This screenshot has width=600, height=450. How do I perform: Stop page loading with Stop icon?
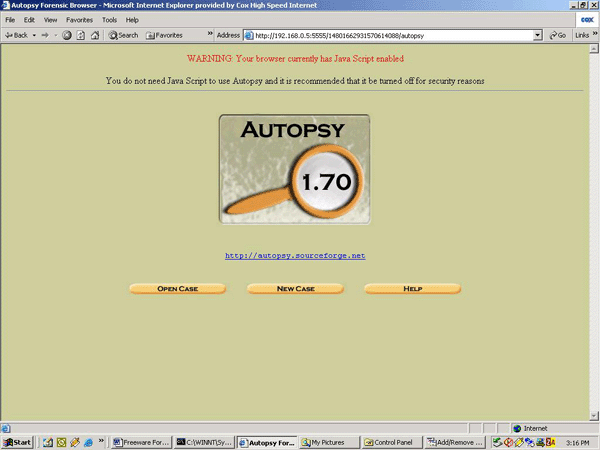pos(67,35)
